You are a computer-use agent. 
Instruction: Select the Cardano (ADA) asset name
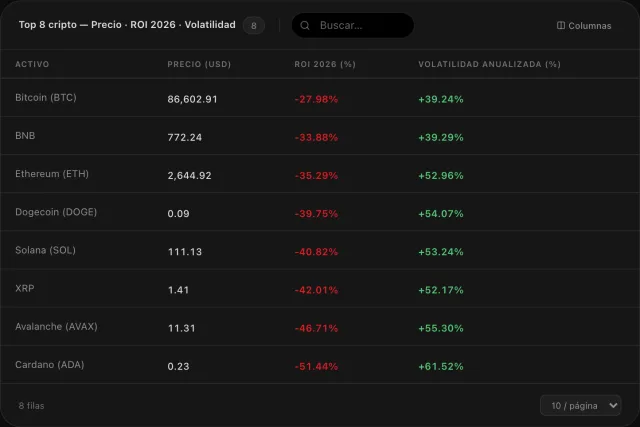pos(49,365)
